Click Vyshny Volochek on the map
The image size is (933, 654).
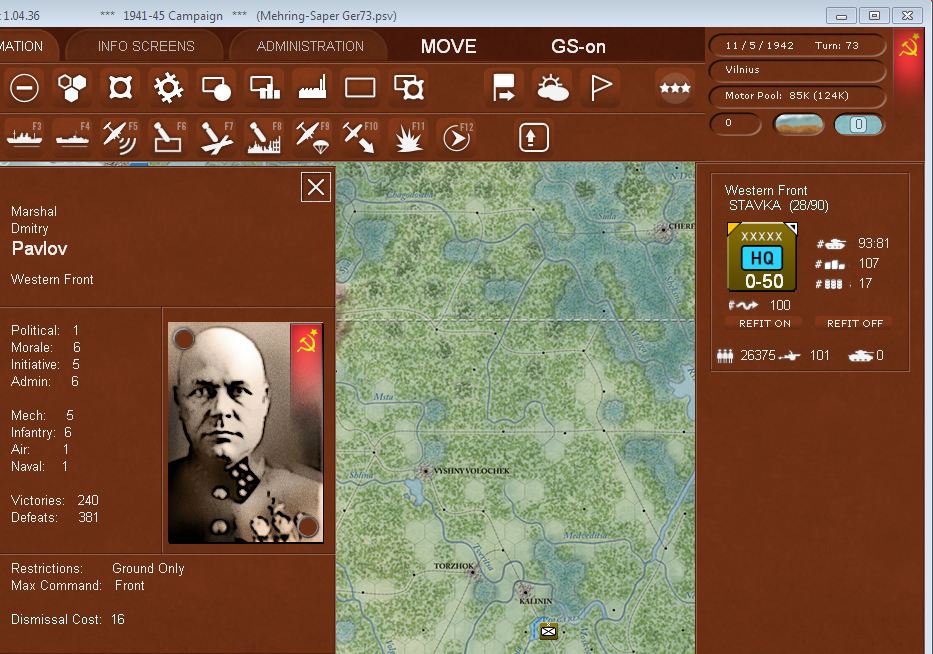pyautogui.click(x=425, y=471)
